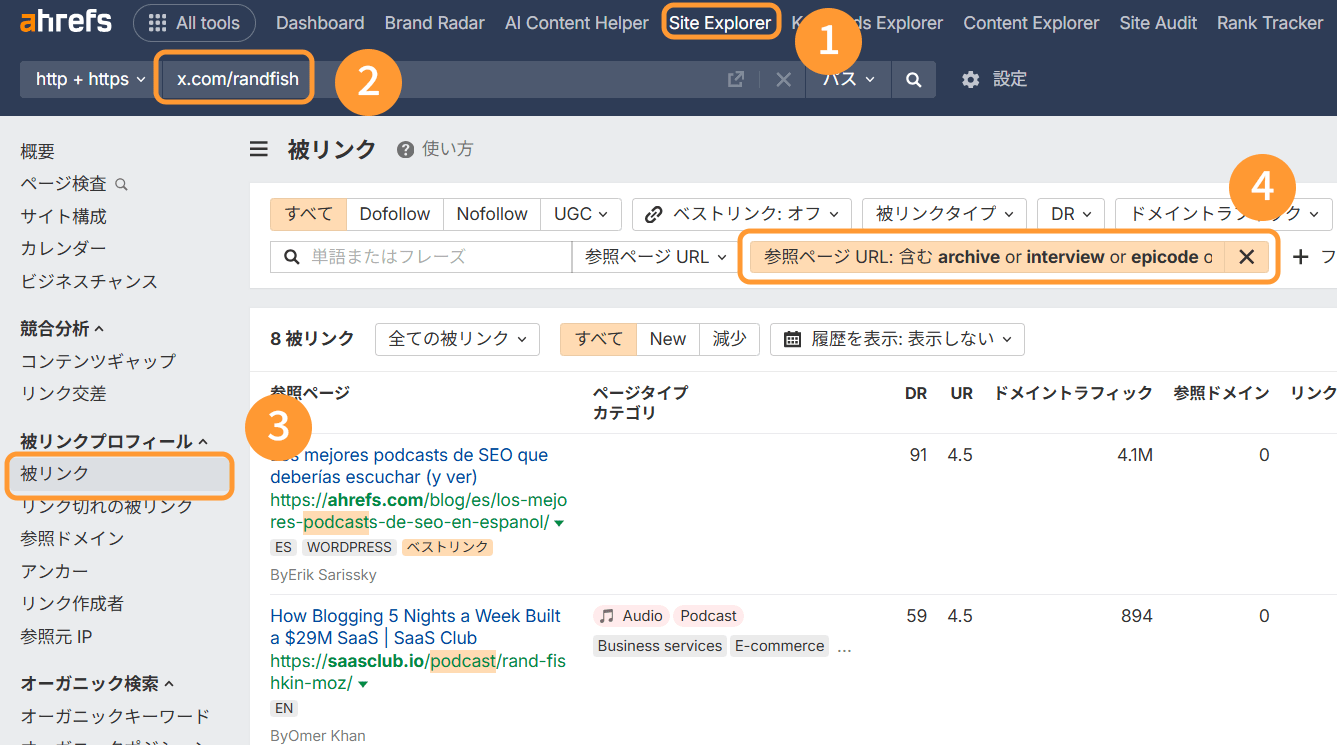Click the hamburger icon beside 被リンク heading
1337x745 pixels.
pos(259,148)
